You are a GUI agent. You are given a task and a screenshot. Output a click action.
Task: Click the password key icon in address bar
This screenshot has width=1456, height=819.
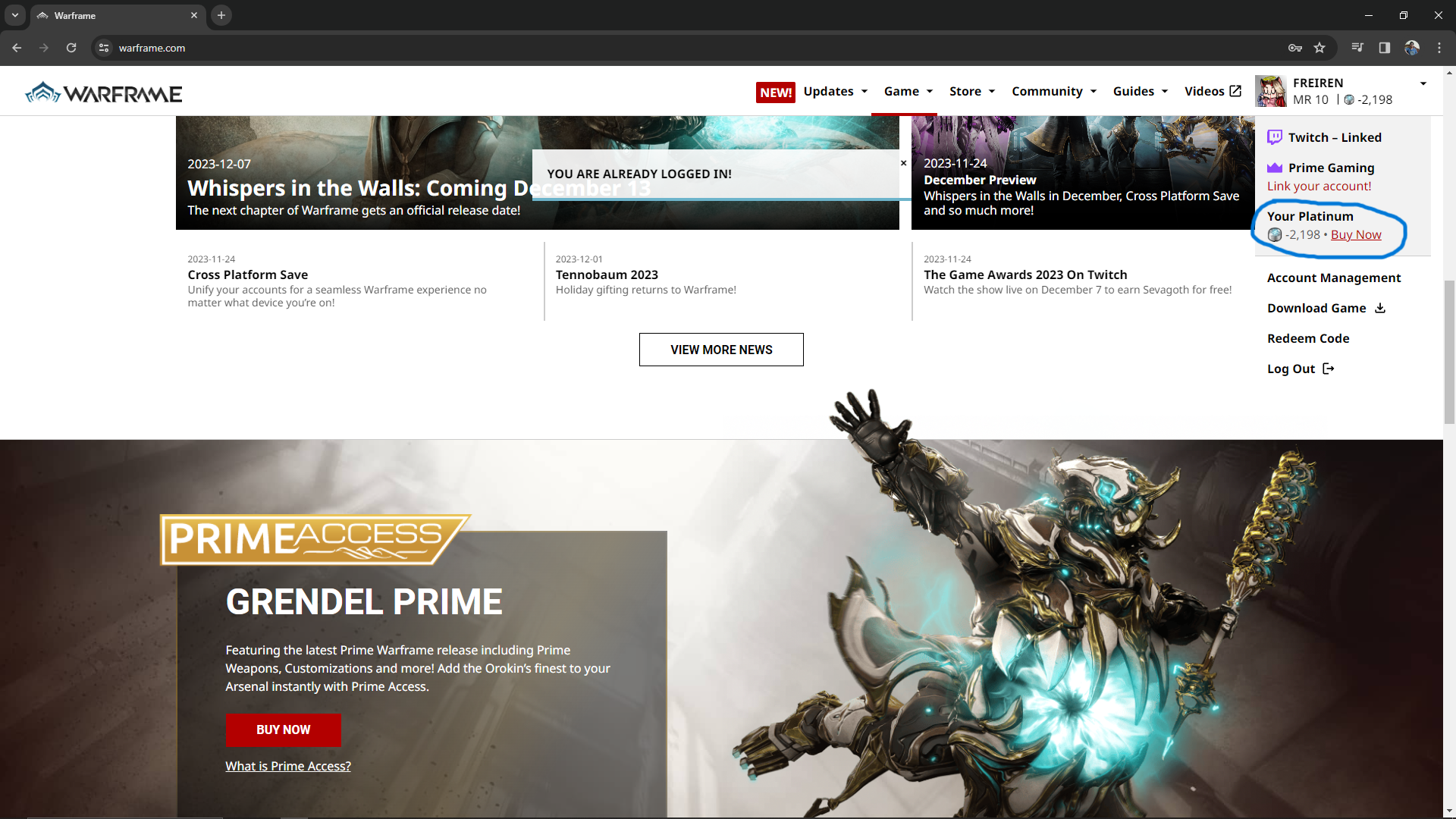tap(1295, 48)
